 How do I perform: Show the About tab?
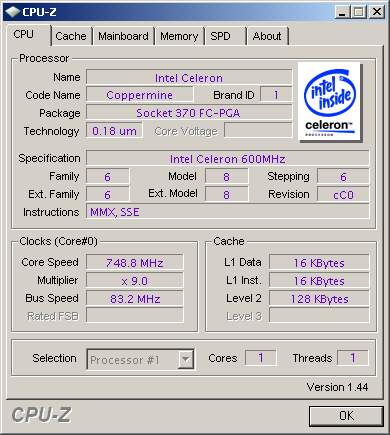267,36
